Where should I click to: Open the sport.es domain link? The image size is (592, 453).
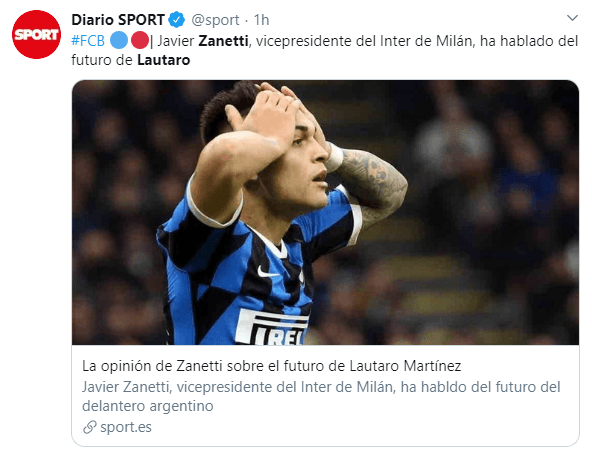coord(126,427)
